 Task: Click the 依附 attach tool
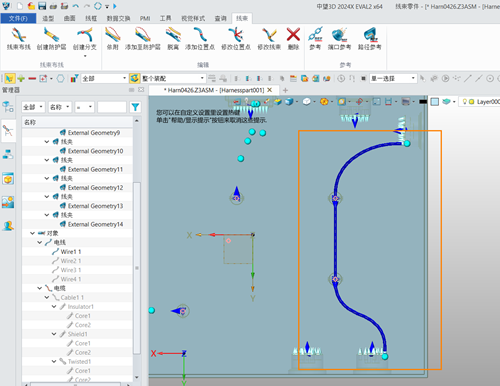(x=113, y=39)
